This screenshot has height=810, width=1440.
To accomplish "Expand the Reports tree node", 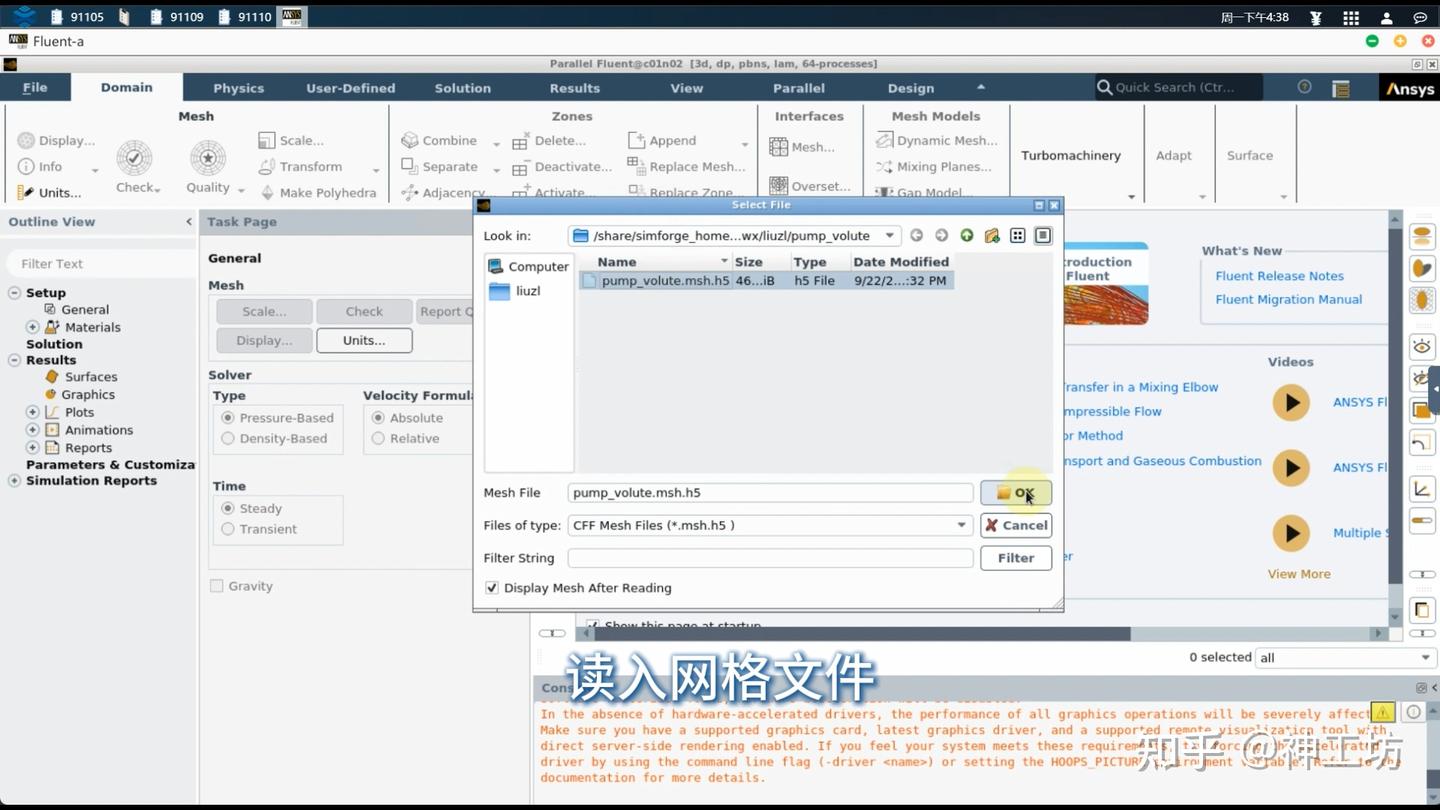I will click(33, 448).
